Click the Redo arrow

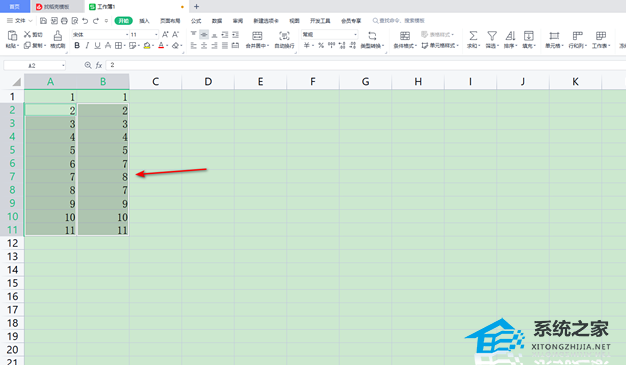pyautogui.click(x=96, y=21)
